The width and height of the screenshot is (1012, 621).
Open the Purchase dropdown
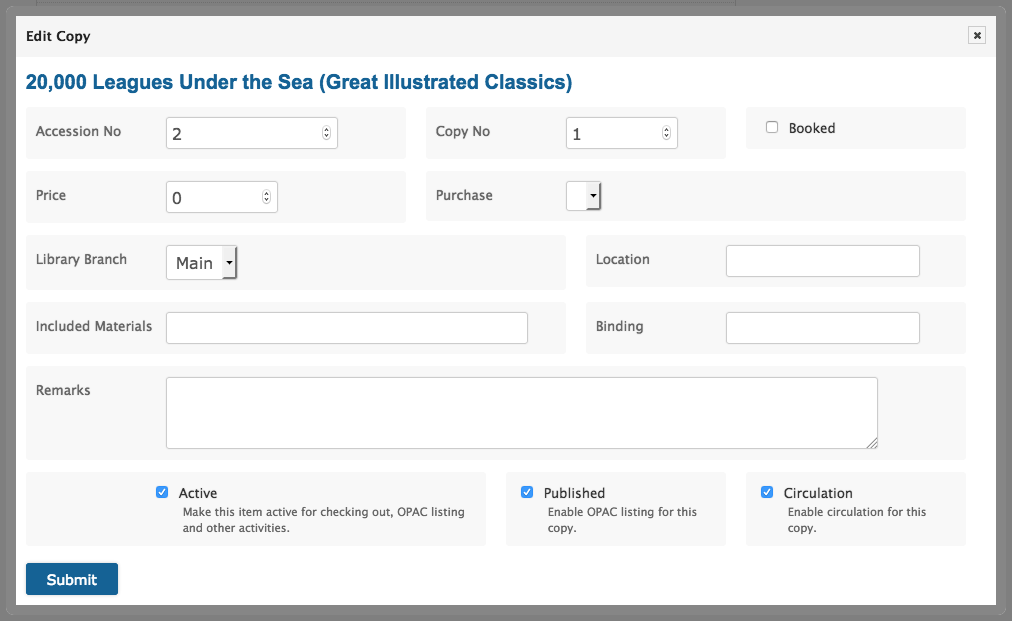[583, 196]
